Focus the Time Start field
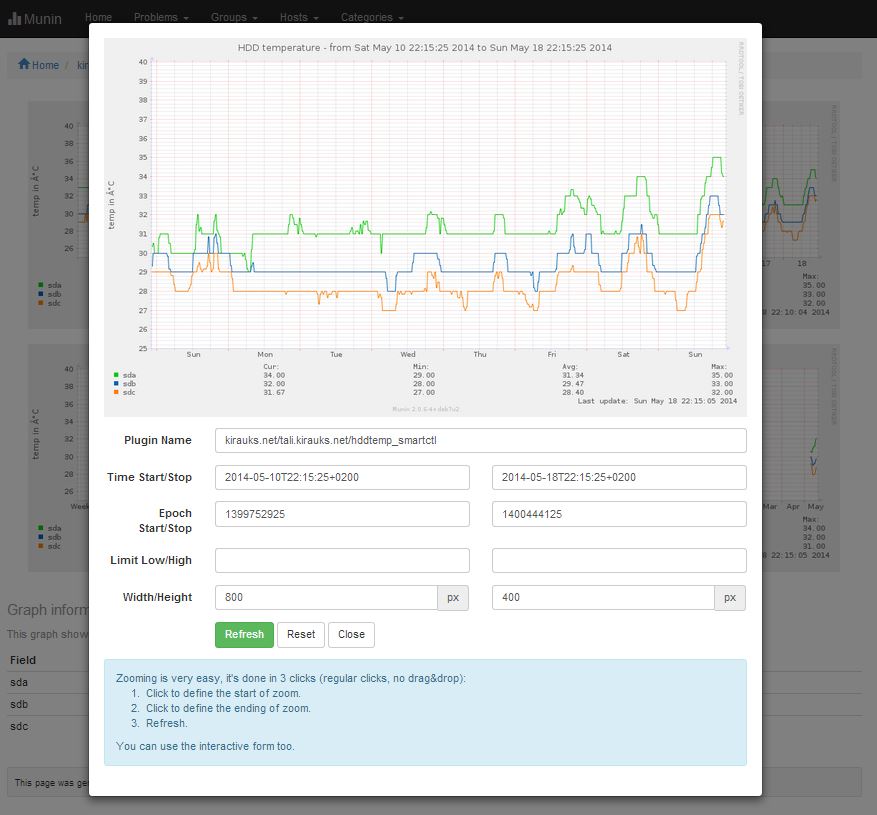877x815 pixels. click(x=342, y=478)
